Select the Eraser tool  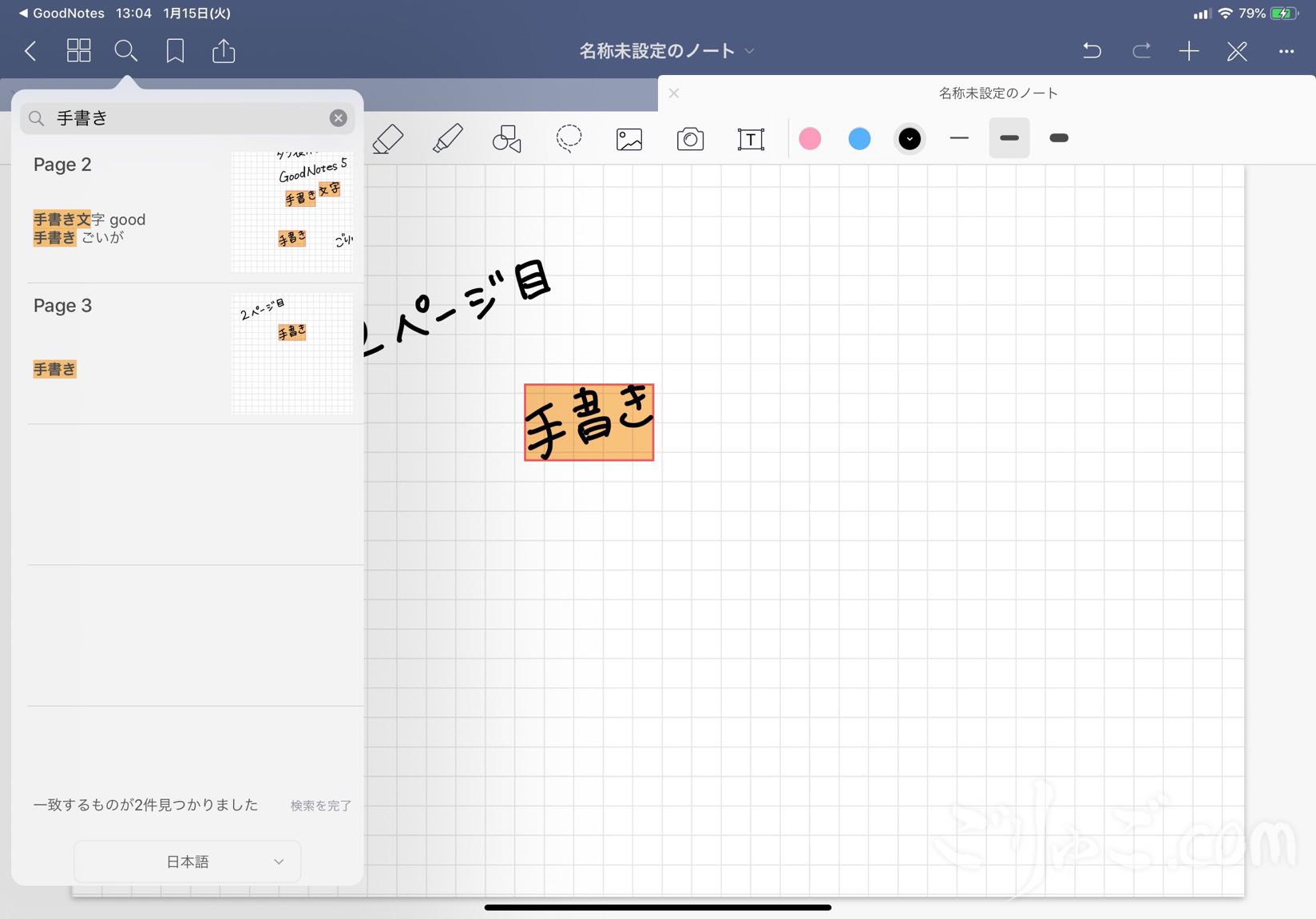pos(388,139)
